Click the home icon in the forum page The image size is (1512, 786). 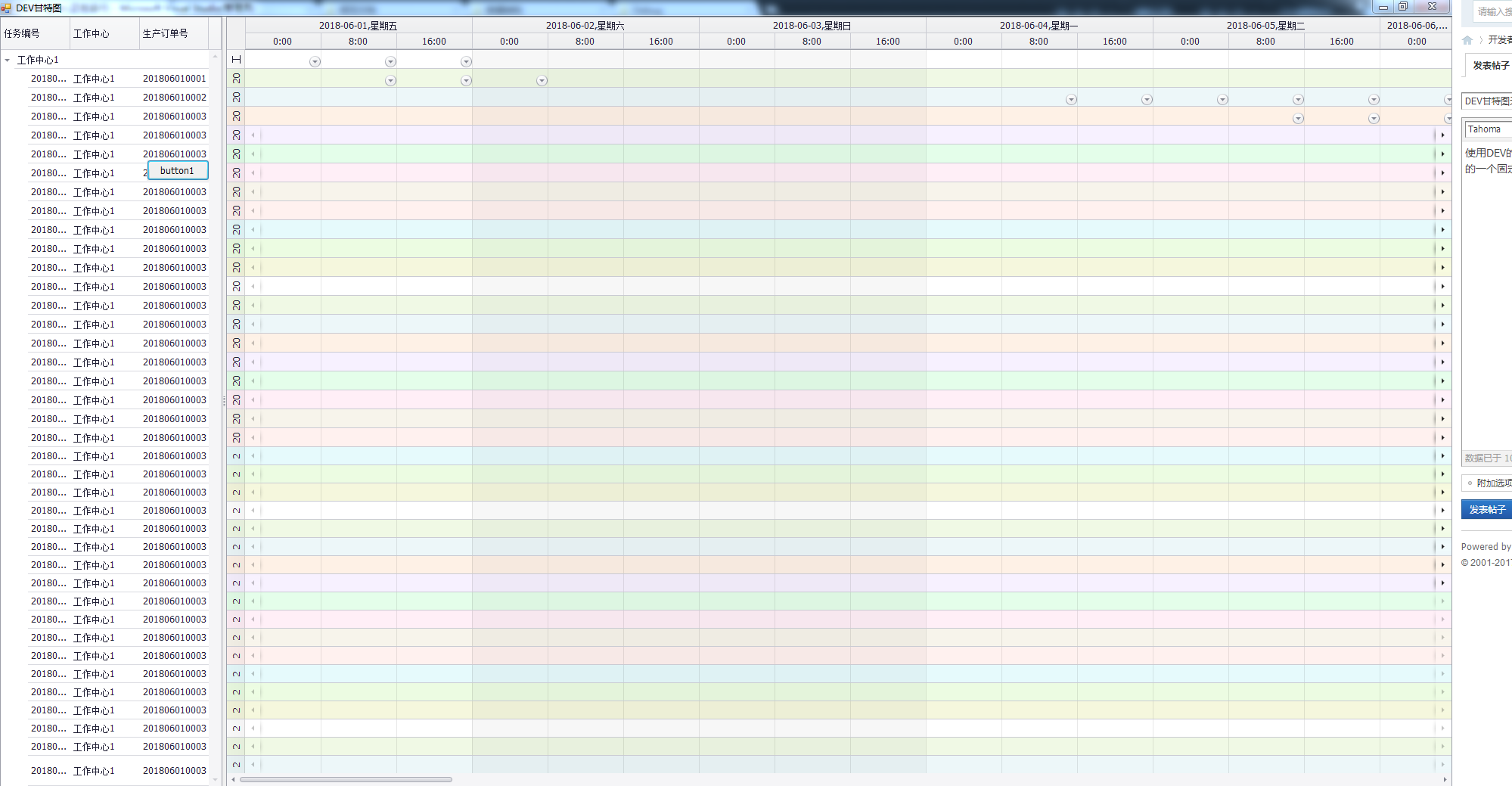pyautogui.click(x=1467, y=40)
